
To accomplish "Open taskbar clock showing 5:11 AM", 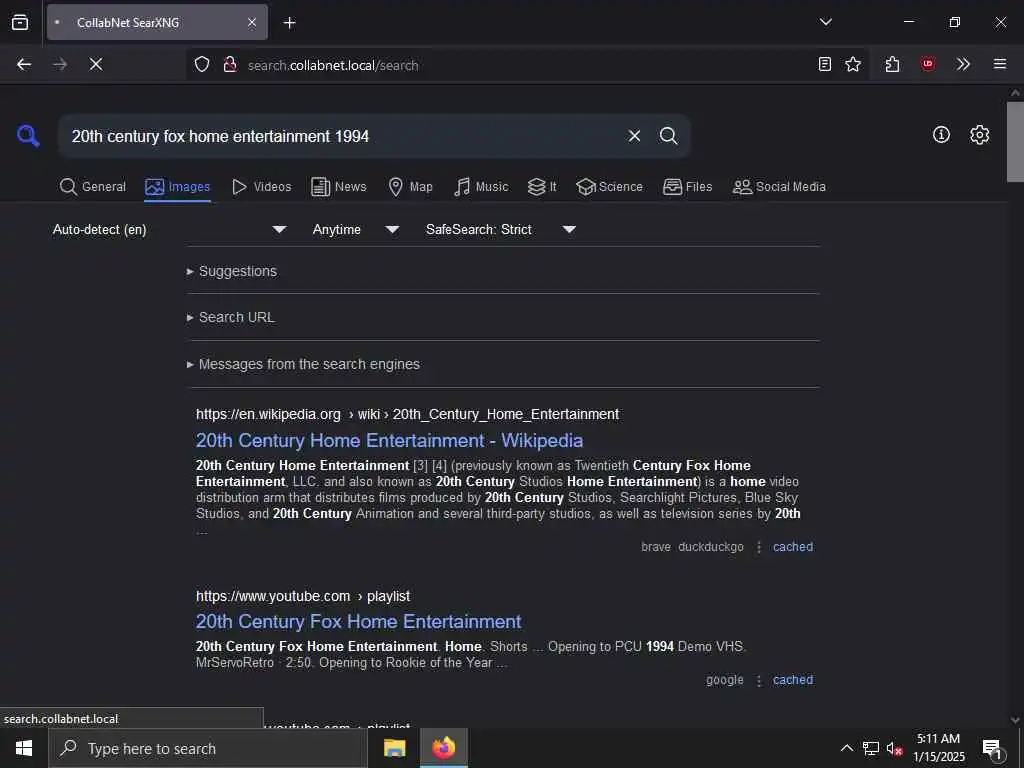I will point(938,748).
